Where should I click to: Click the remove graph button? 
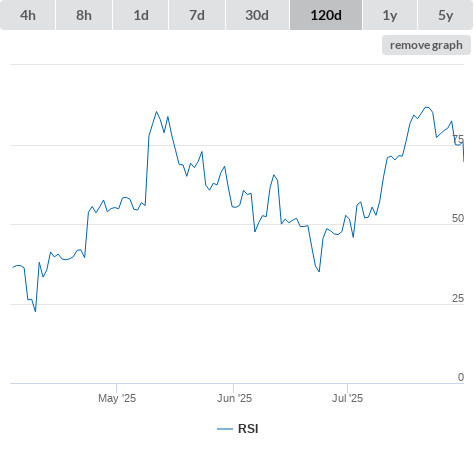click(426, 45)
